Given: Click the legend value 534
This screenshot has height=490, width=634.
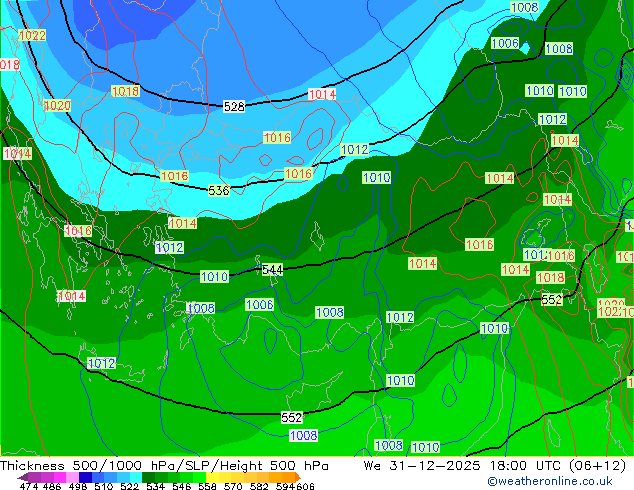Looking at the screenshot, I should coord(156,486).
